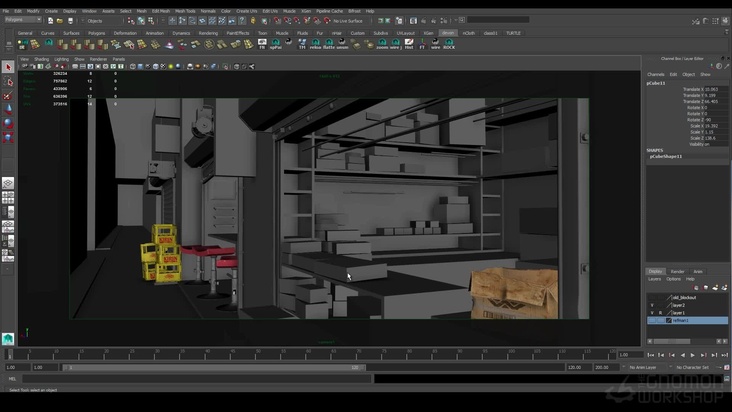Viewport: 732px width, 412px height.
Task: Toggle the R display type of layer1
Action: click(x=660, y=313)
